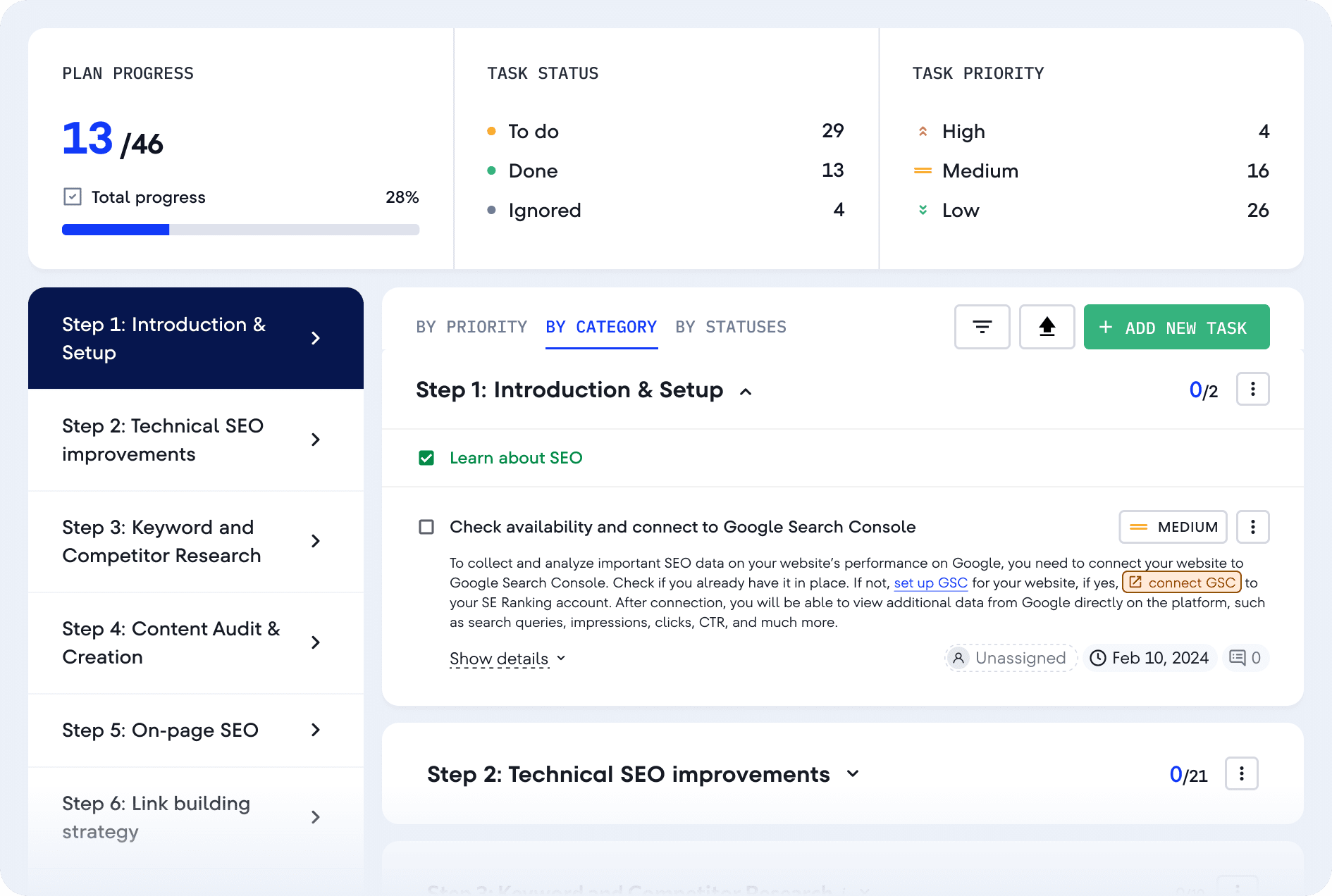This screenshot has width=1332, height=896.
Task: Follow the set up GSC link
Action: tap(930, 583)
